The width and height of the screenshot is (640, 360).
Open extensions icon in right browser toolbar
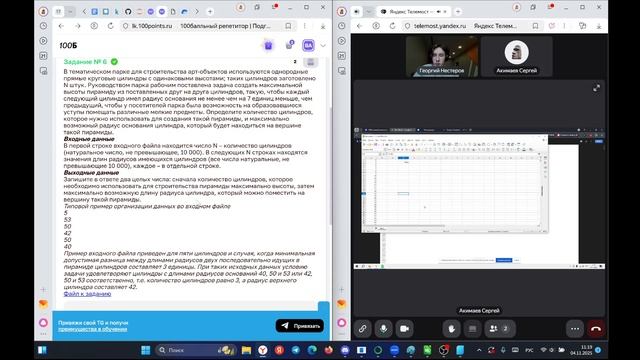582,26
